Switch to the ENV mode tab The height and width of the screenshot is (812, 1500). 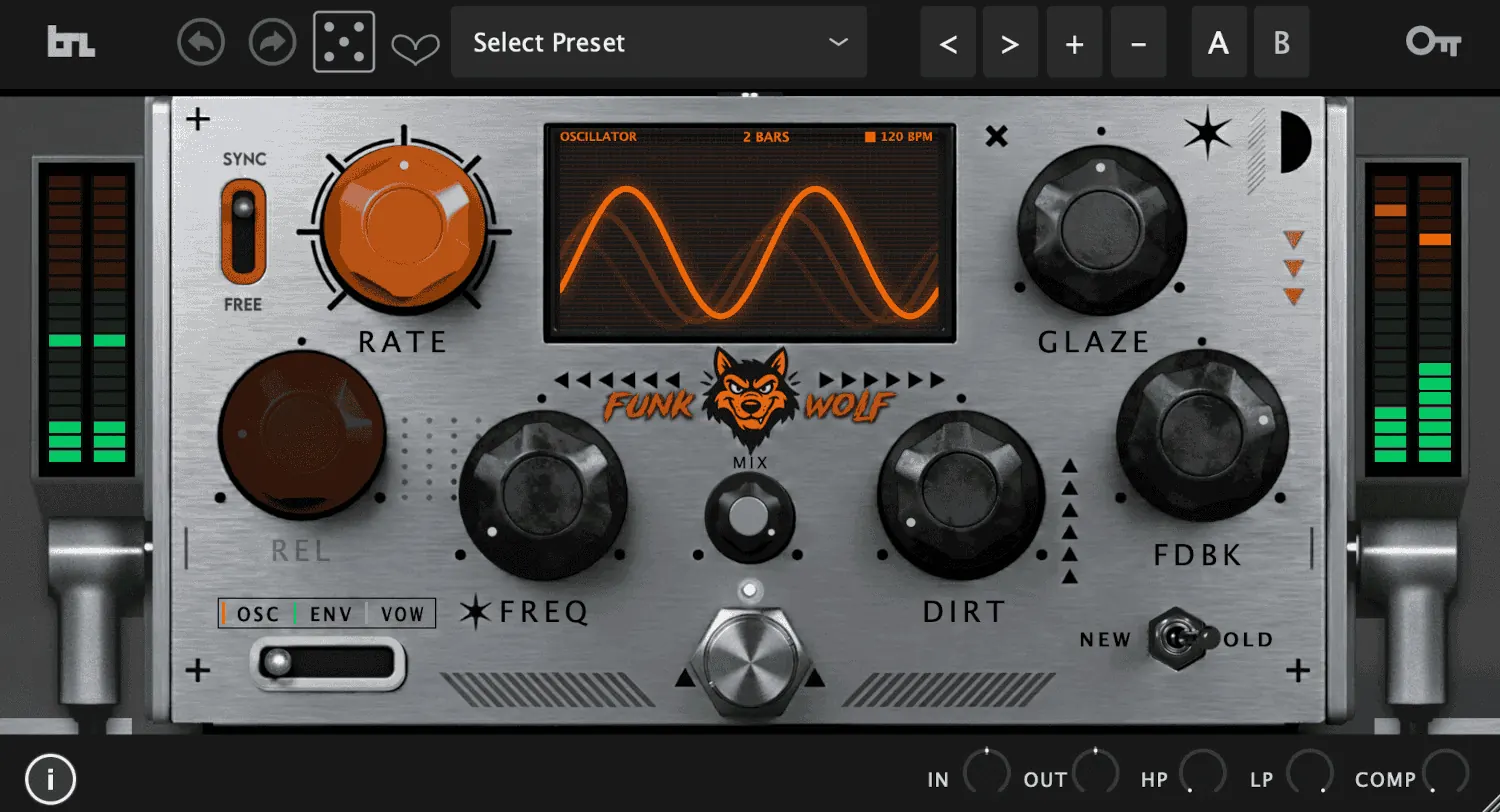330,613
